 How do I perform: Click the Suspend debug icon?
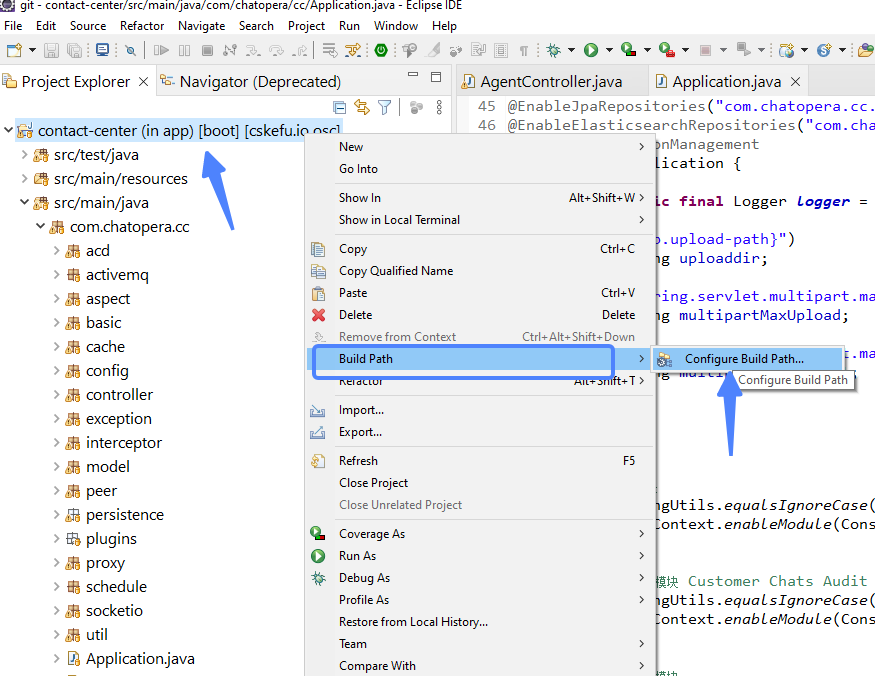(x=185, y=50)
